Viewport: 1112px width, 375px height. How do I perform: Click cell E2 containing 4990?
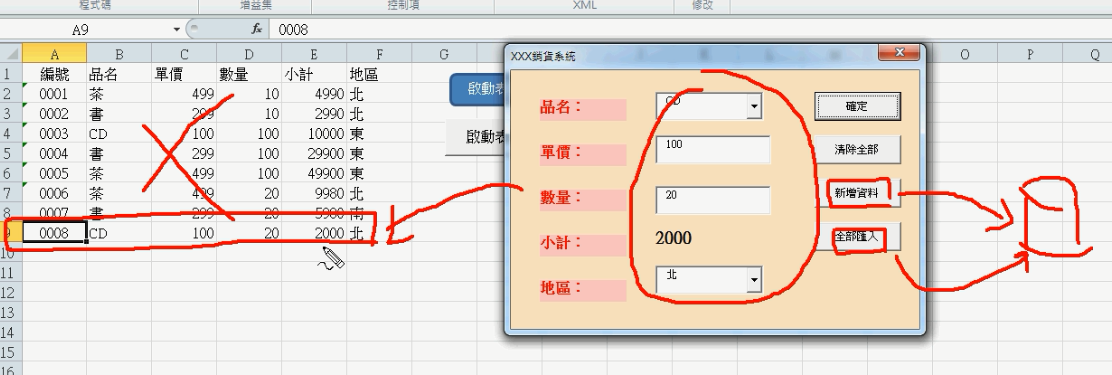[314, 94]
